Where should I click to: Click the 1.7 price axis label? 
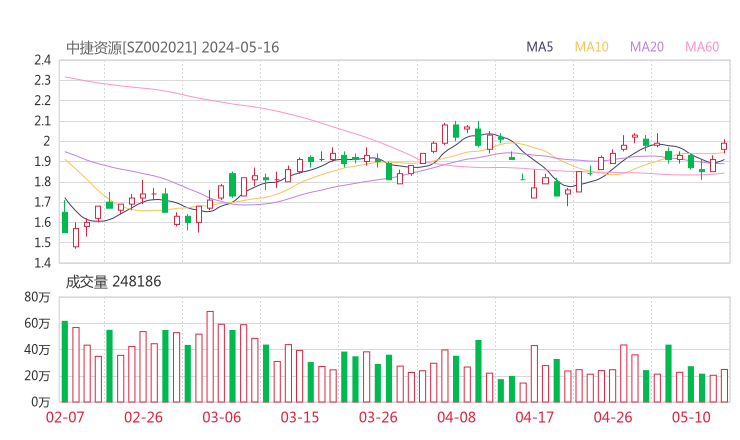(42, 202)
